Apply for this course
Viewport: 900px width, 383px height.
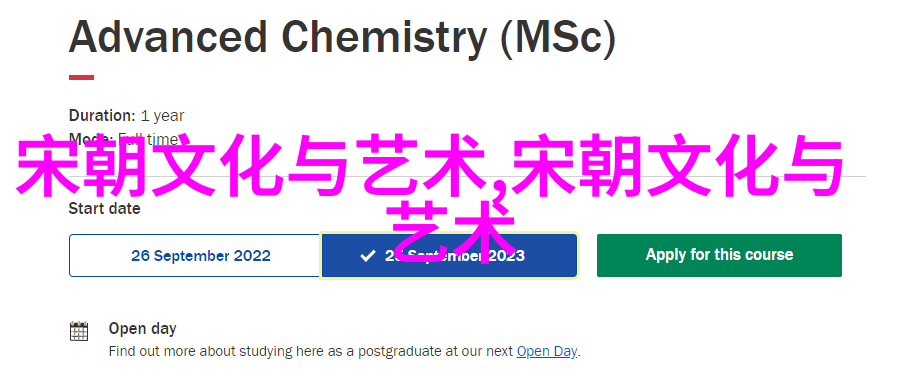point(719,256)
